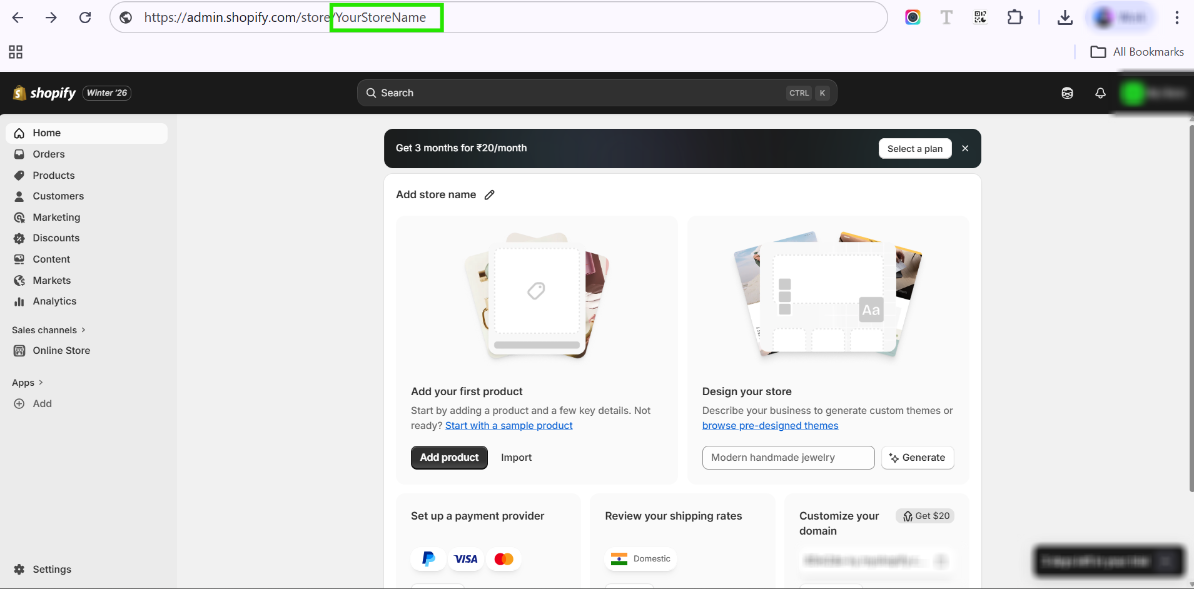Click the Modern handmade jewelry input field
The width and height of the screenshot is (1194, 589).
tap(788, 457)
